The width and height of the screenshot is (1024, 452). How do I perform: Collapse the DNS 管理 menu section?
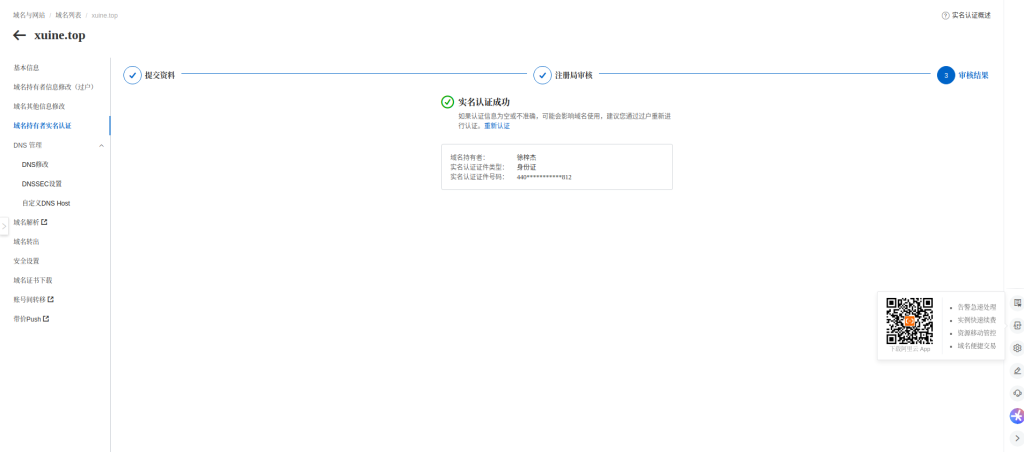point(101,145)
